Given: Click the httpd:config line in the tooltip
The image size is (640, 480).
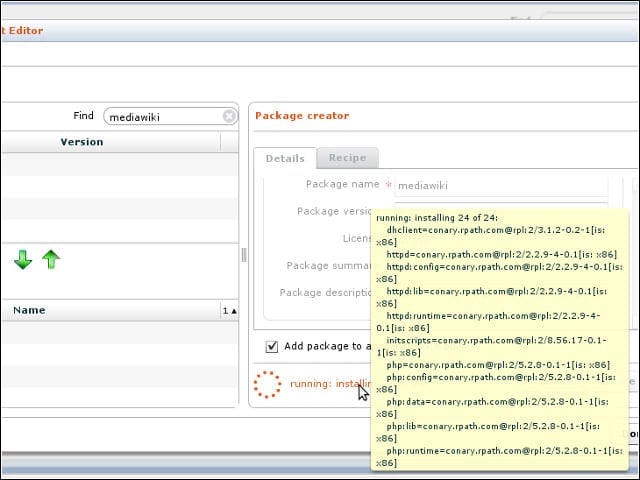Looking at the screenshot, I should 500,273.
